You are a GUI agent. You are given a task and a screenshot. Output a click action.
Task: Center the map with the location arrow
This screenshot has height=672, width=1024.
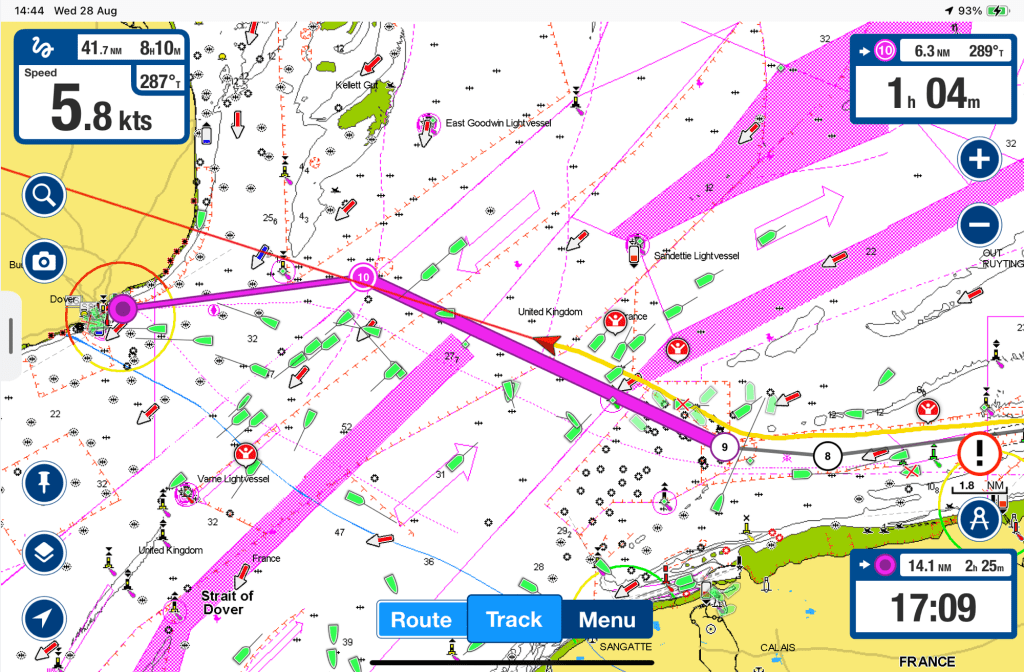[x=44, y=617]
